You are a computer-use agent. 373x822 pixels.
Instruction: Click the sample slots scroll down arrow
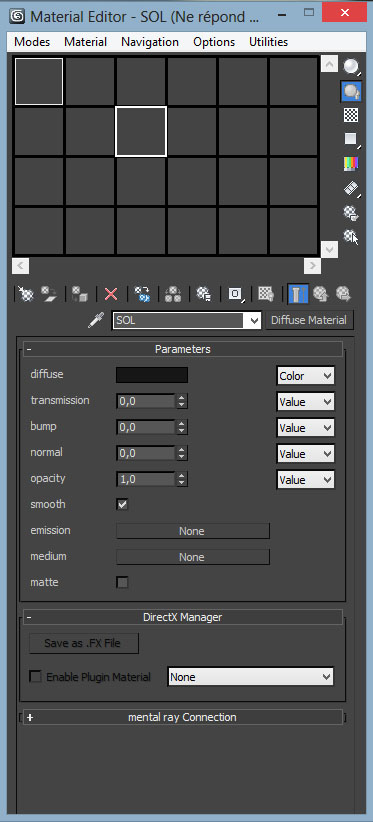329,249
